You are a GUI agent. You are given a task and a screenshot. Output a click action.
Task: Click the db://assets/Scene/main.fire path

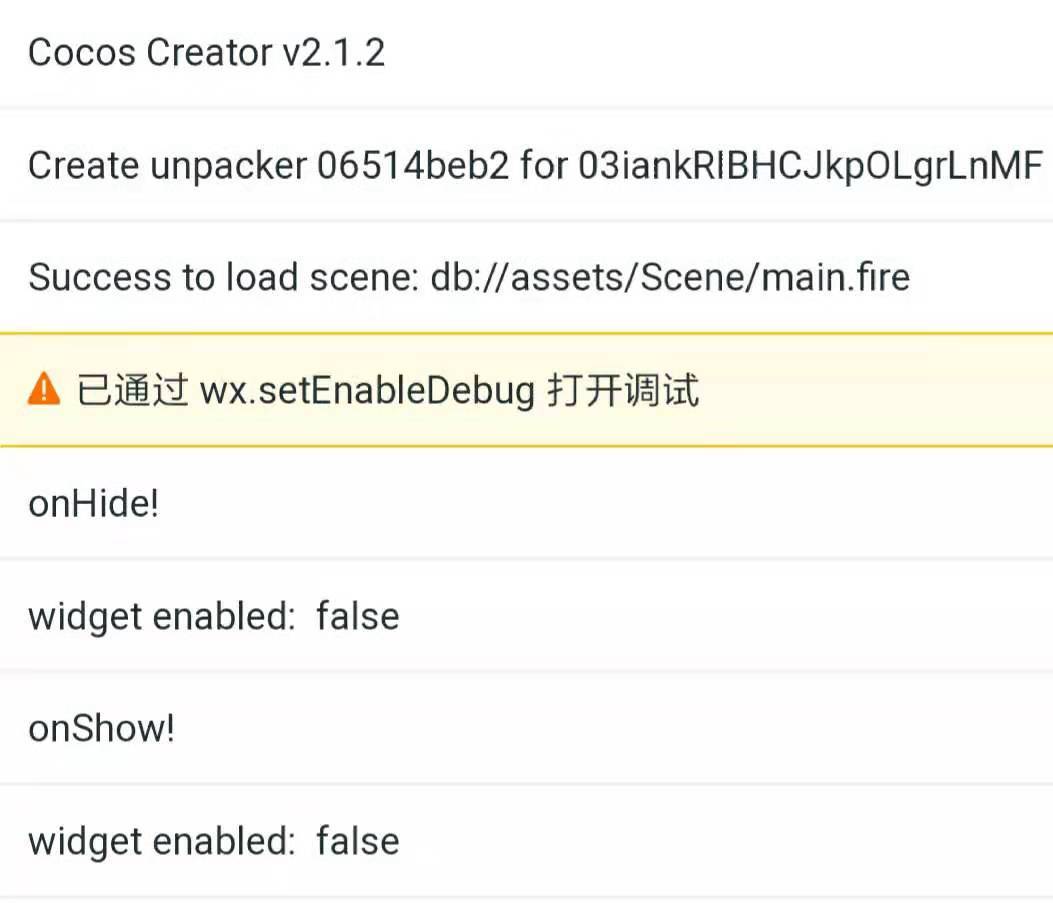click(x=670, y=277)
